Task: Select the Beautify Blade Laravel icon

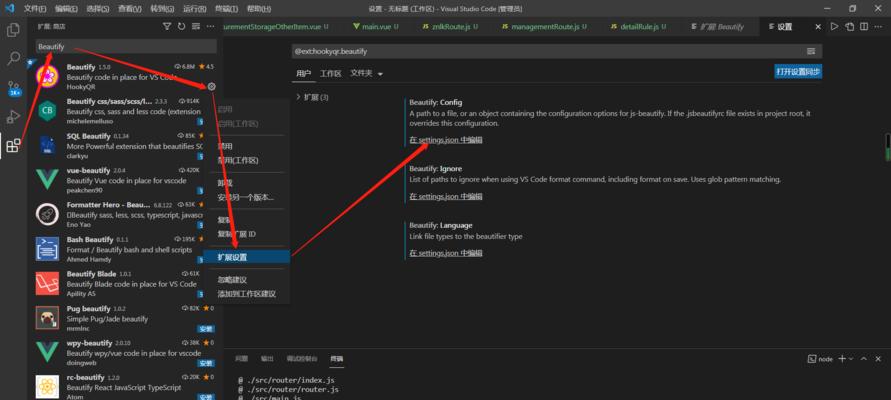Action: coord(47,284)
